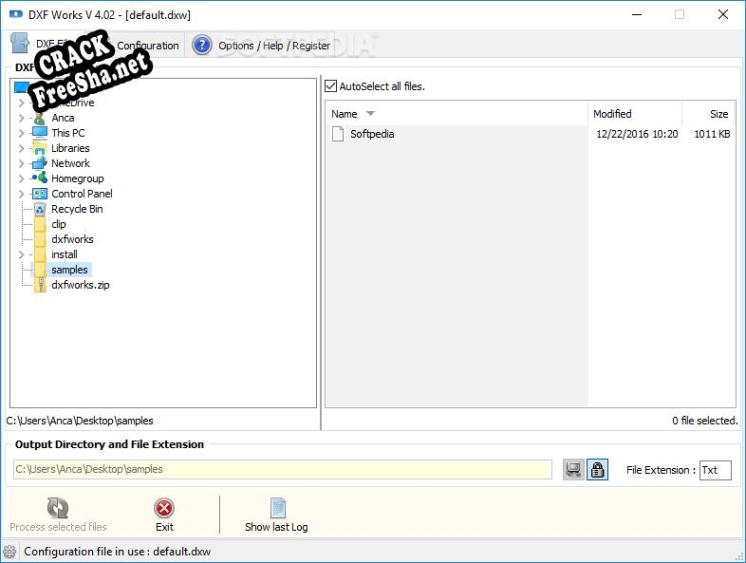Viewport: 746px width, 563px height.
Task: Open Show last Log document icon
Action: (277, 508)
